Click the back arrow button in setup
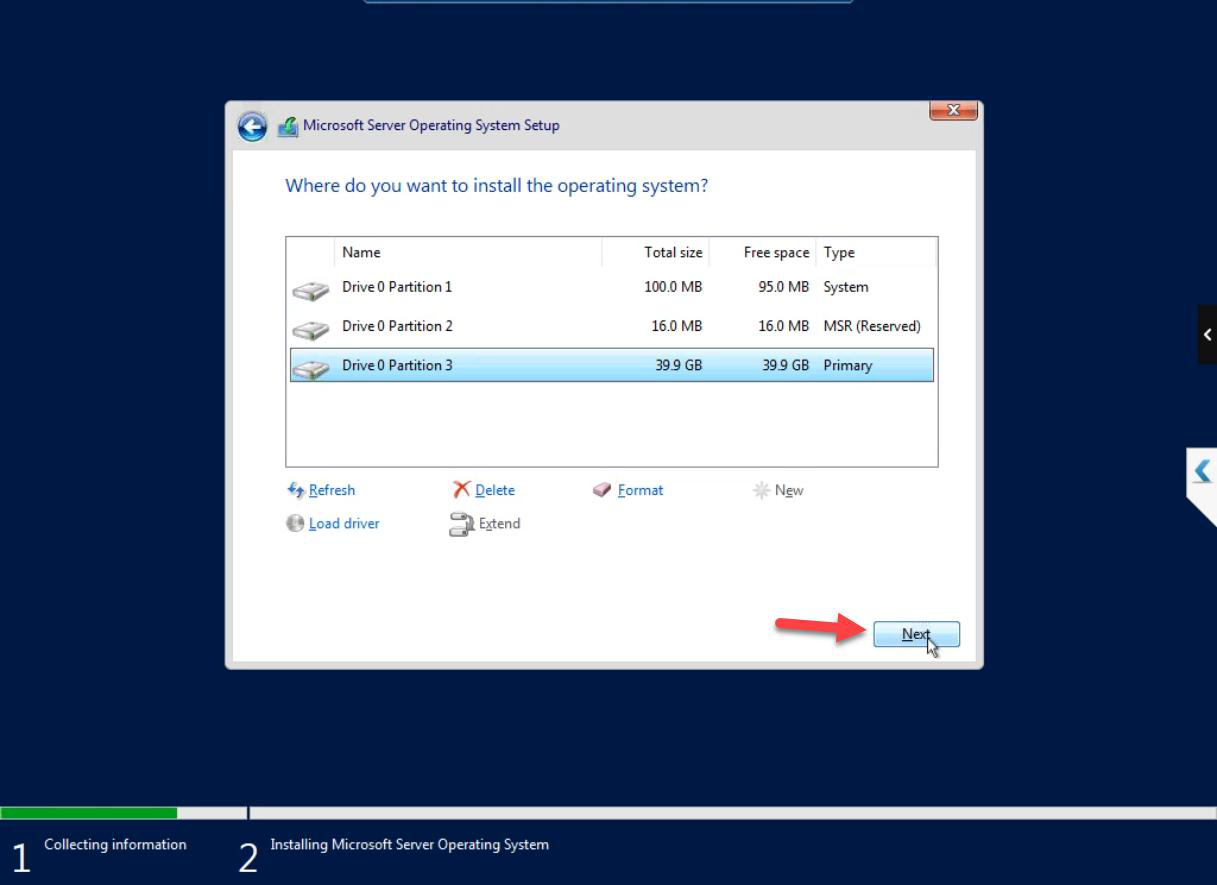Screen dimensions: 1217x885 point(252,127)
